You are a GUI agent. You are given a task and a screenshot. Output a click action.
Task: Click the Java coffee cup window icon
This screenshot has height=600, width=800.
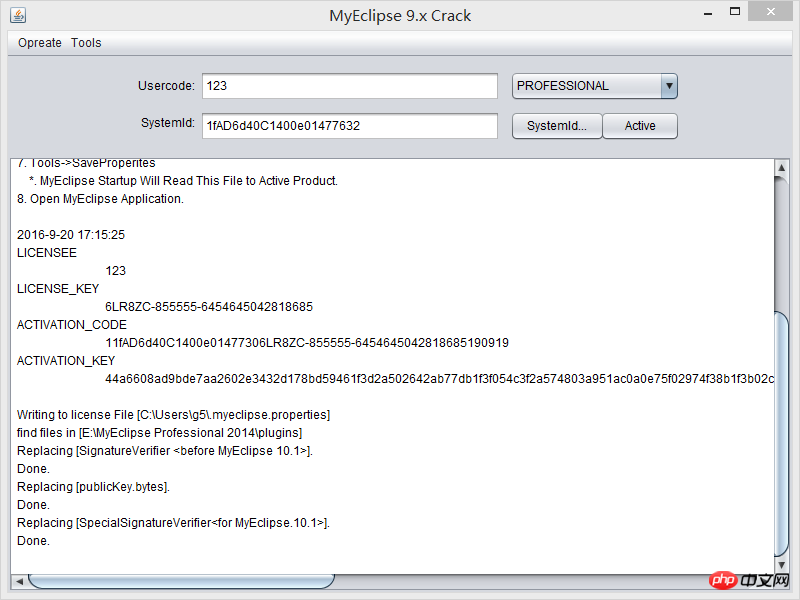coord(18,15)
